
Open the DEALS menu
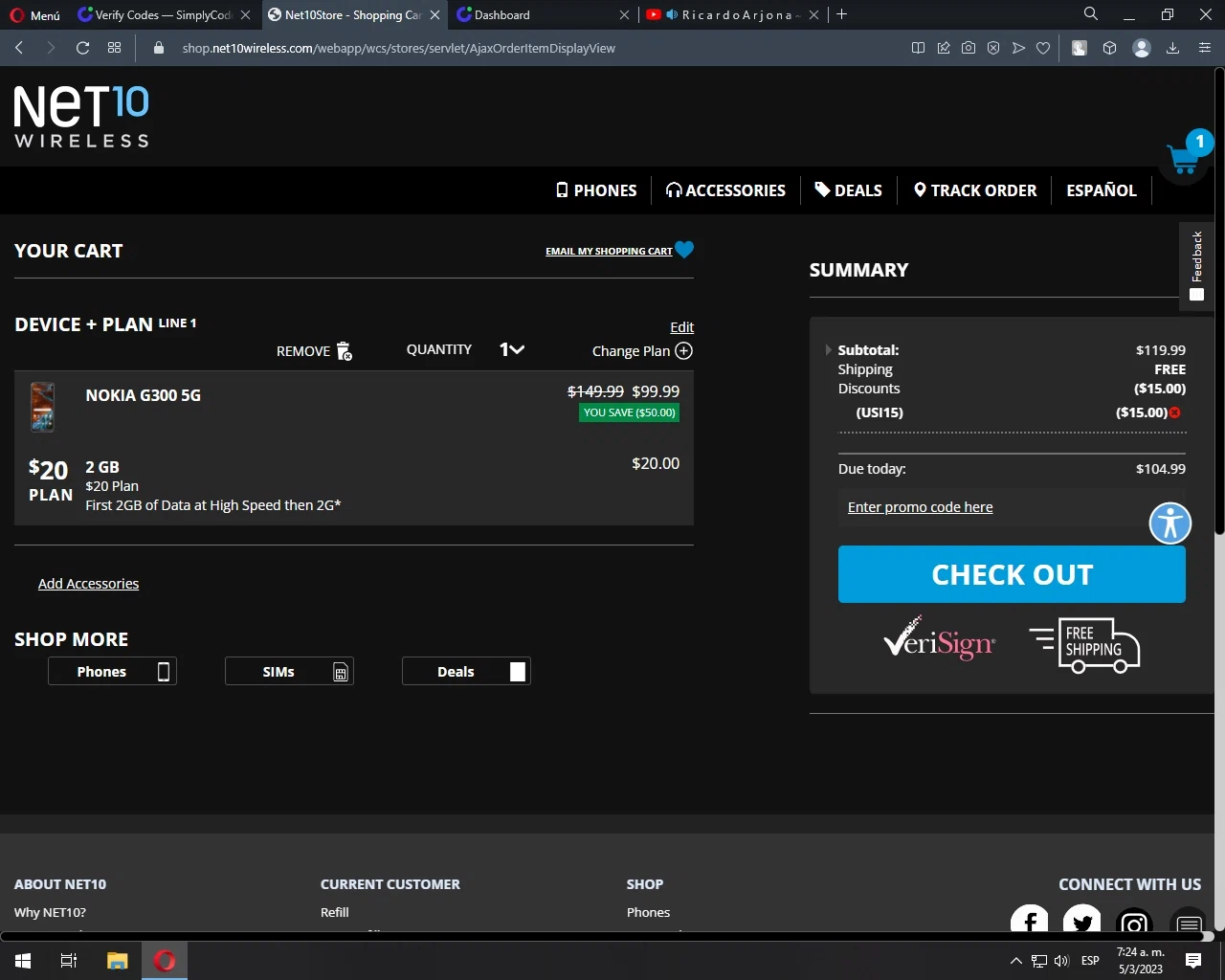tap(848, 190)
